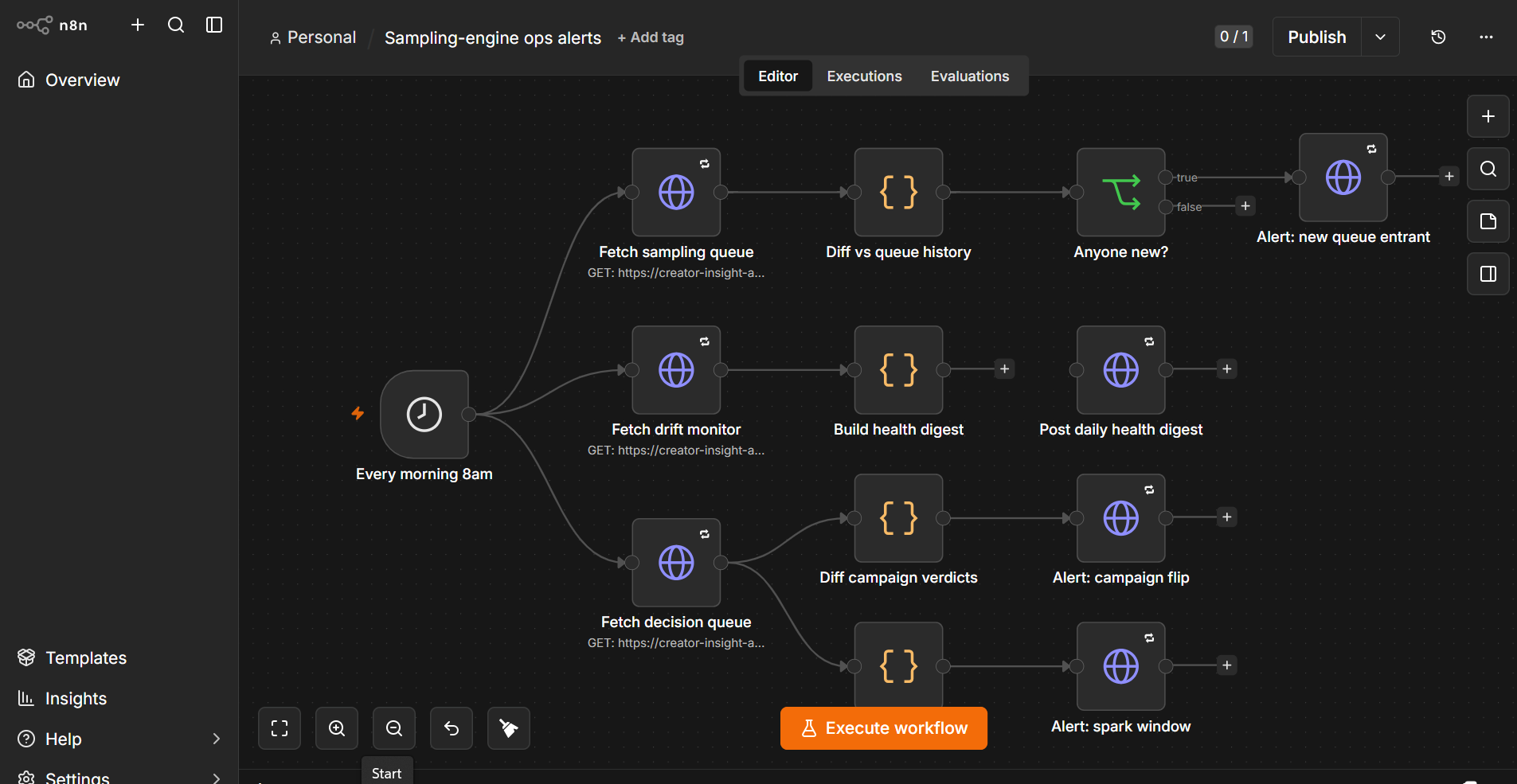
Task: Add a sticky note from right toolbar
Action: pos(1488,221)
